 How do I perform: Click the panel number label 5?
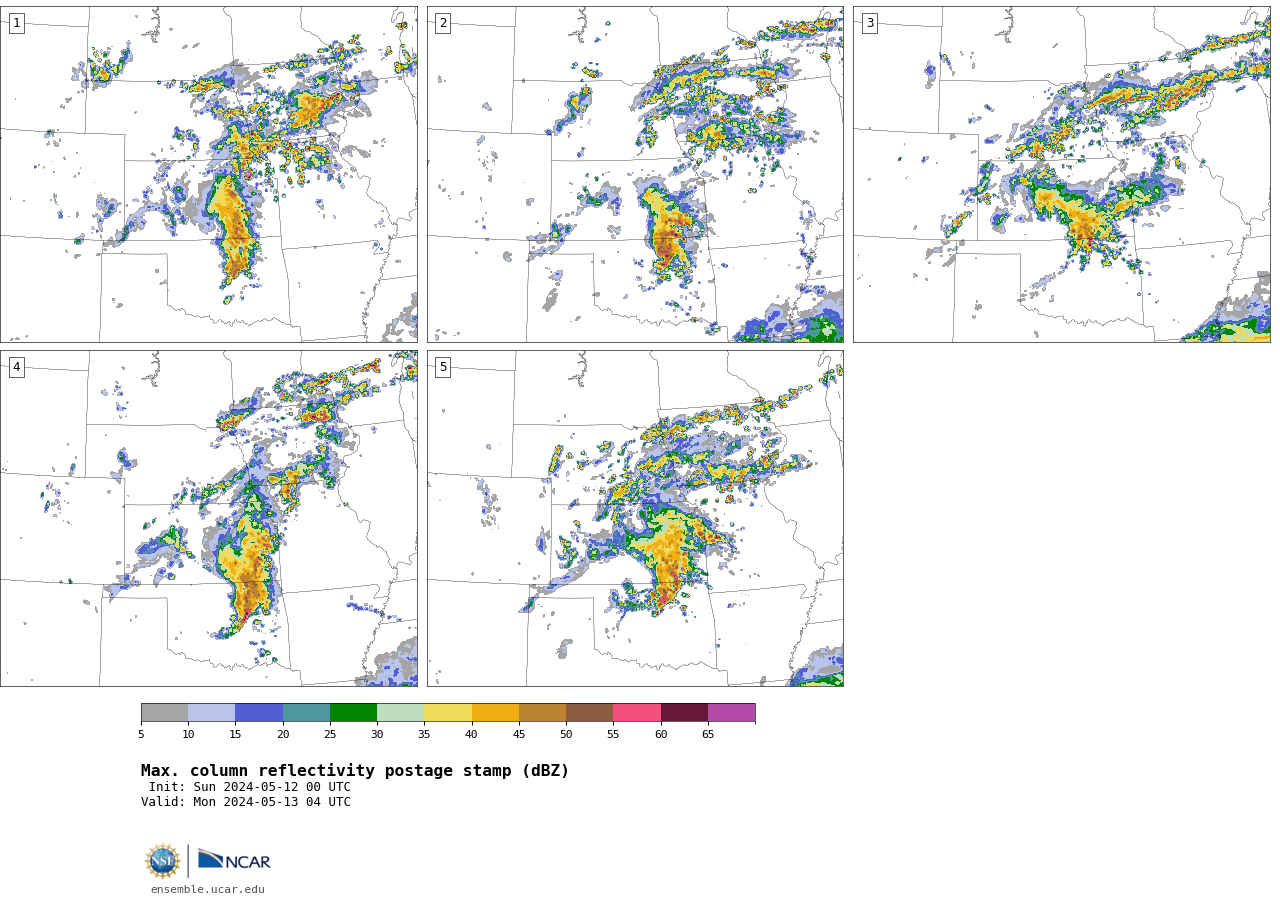click(x=442, y=367)
